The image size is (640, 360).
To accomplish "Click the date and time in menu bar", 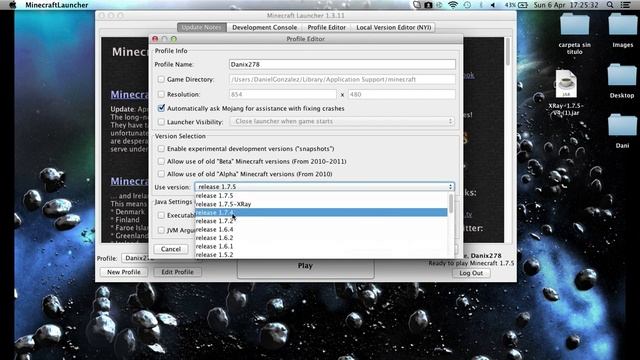I will click(566, 5).
